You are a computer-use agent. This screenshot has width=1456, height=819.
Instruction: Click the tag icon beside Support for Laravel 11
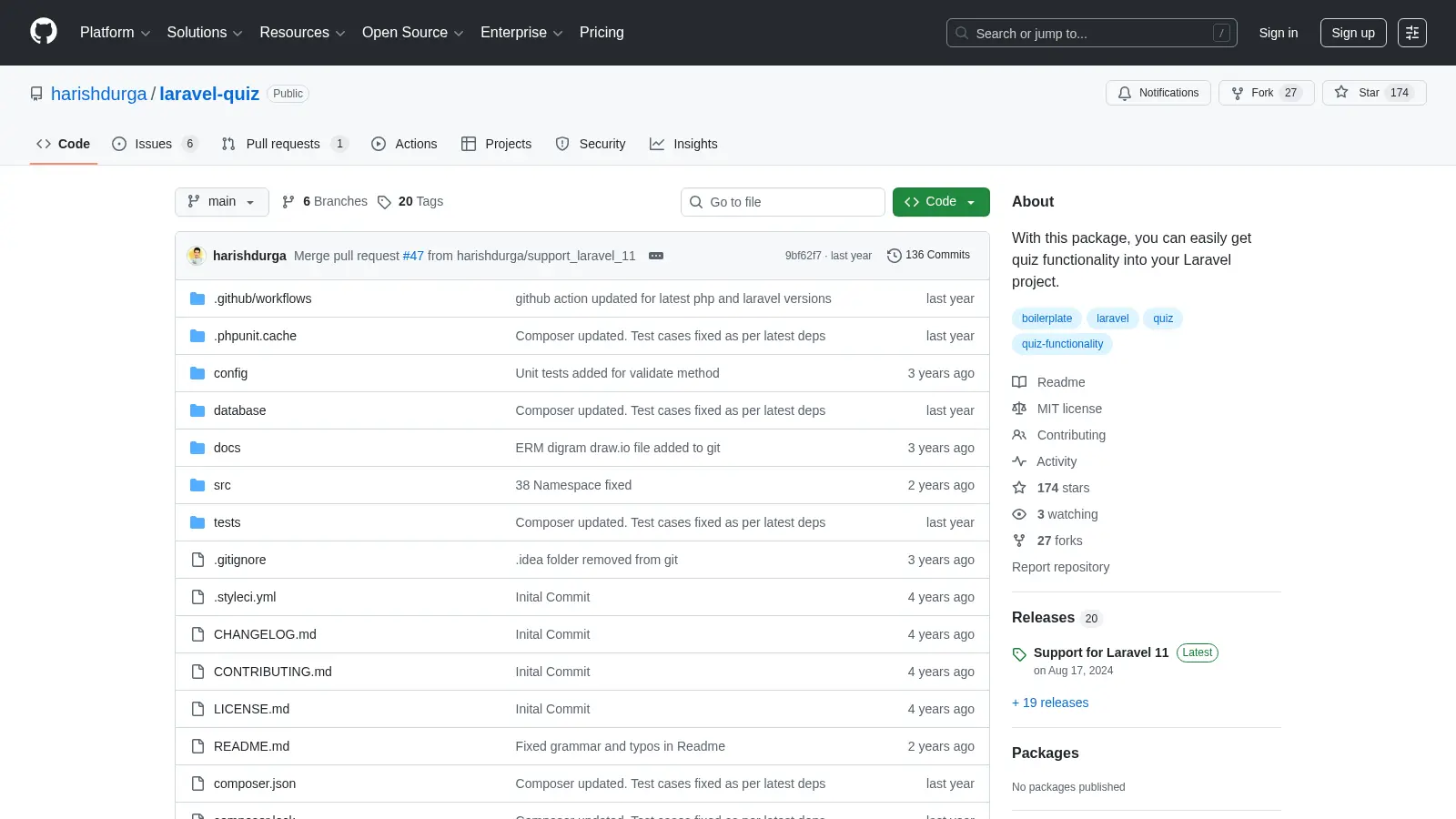[x=1019, y=654]
